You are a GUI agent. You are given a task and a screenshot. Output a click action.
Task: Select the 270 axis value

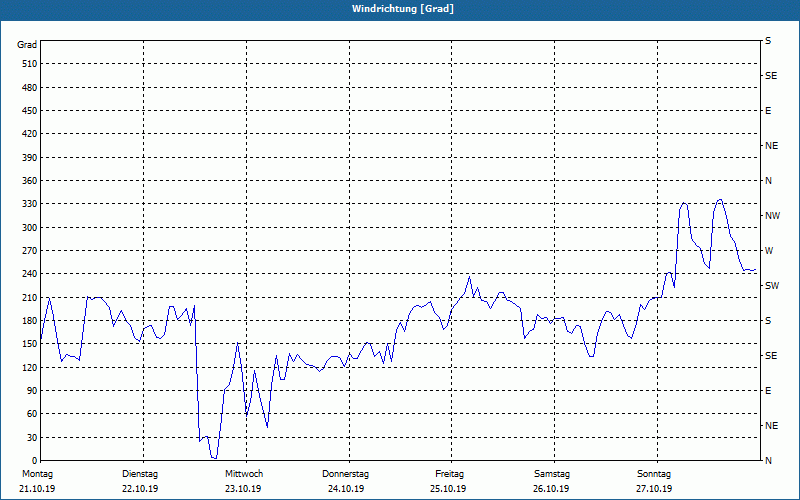(30, 251)
